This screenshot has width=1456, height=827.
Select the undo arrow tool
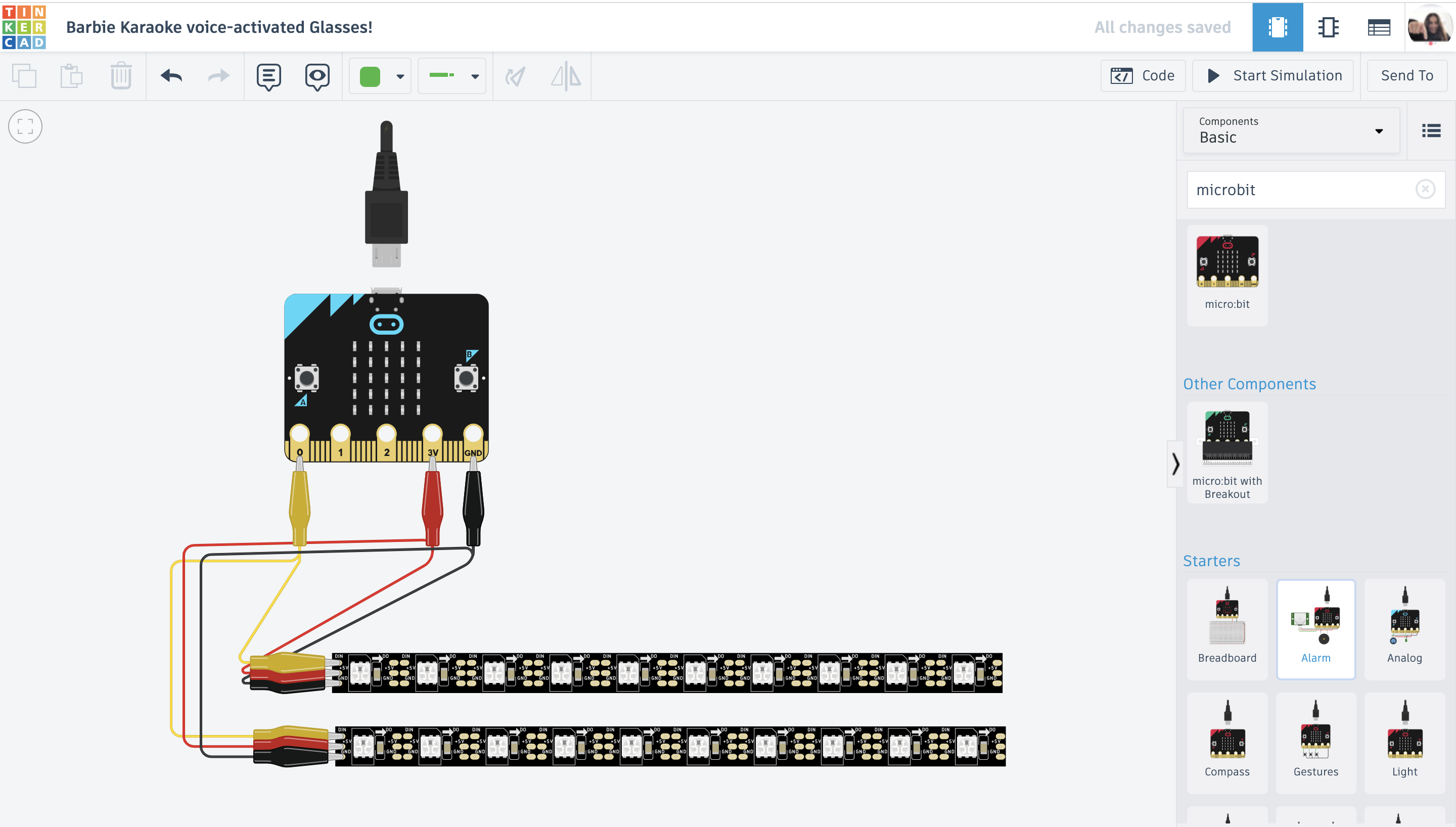coord(170,76)
